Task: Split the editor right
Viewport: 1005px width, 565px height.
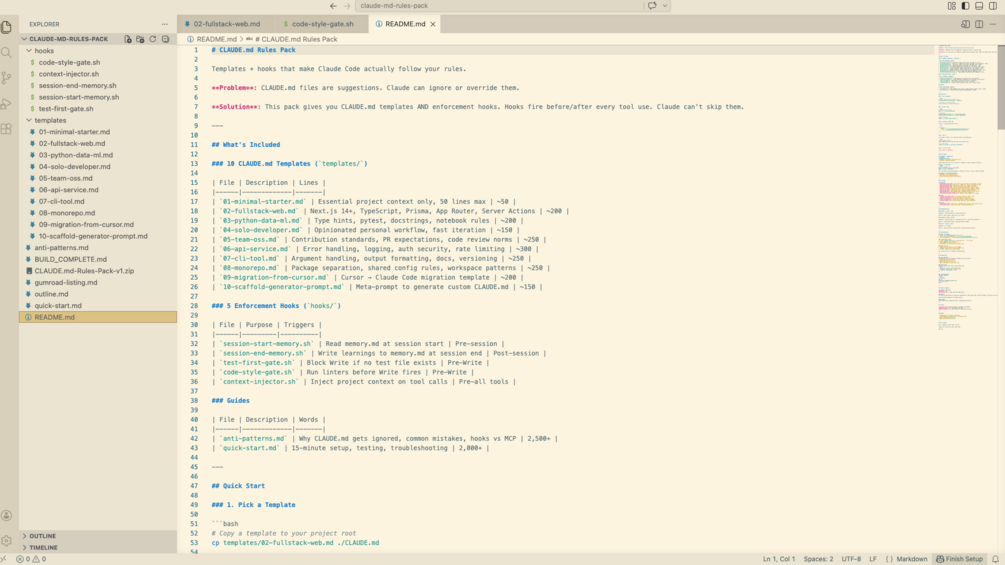Action: tap(979, 24)
